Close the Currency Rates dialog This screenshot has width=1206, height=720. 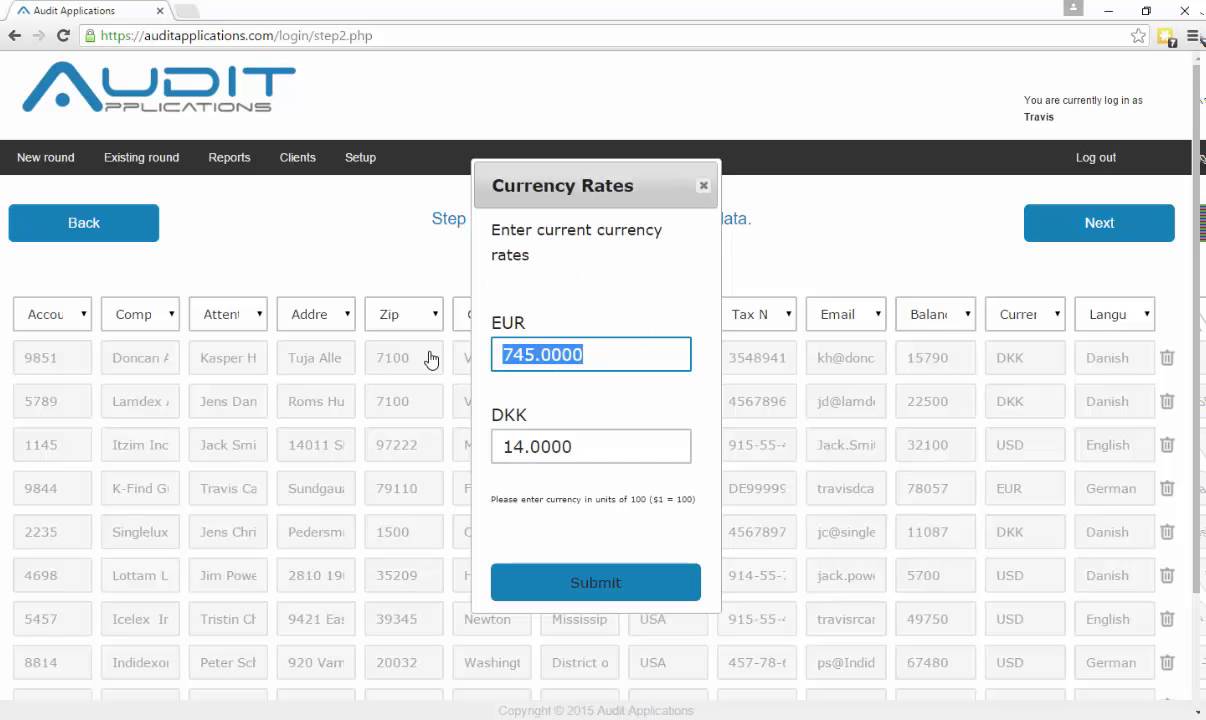703,185
